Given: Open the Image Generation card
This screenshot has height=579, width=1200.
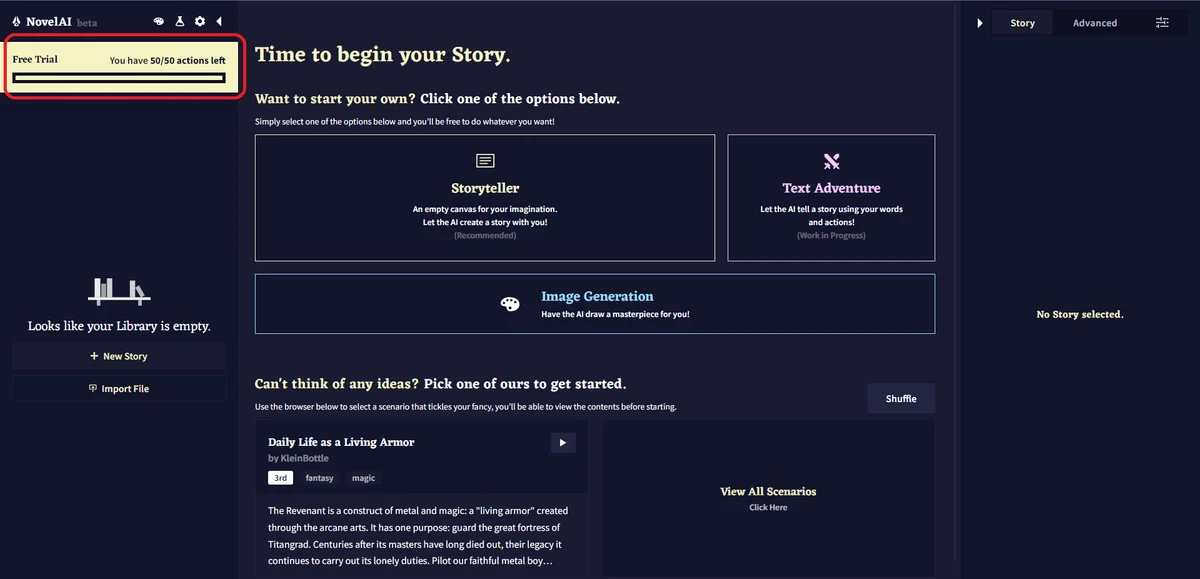Looking at the screenshot, I should (595, 304).
